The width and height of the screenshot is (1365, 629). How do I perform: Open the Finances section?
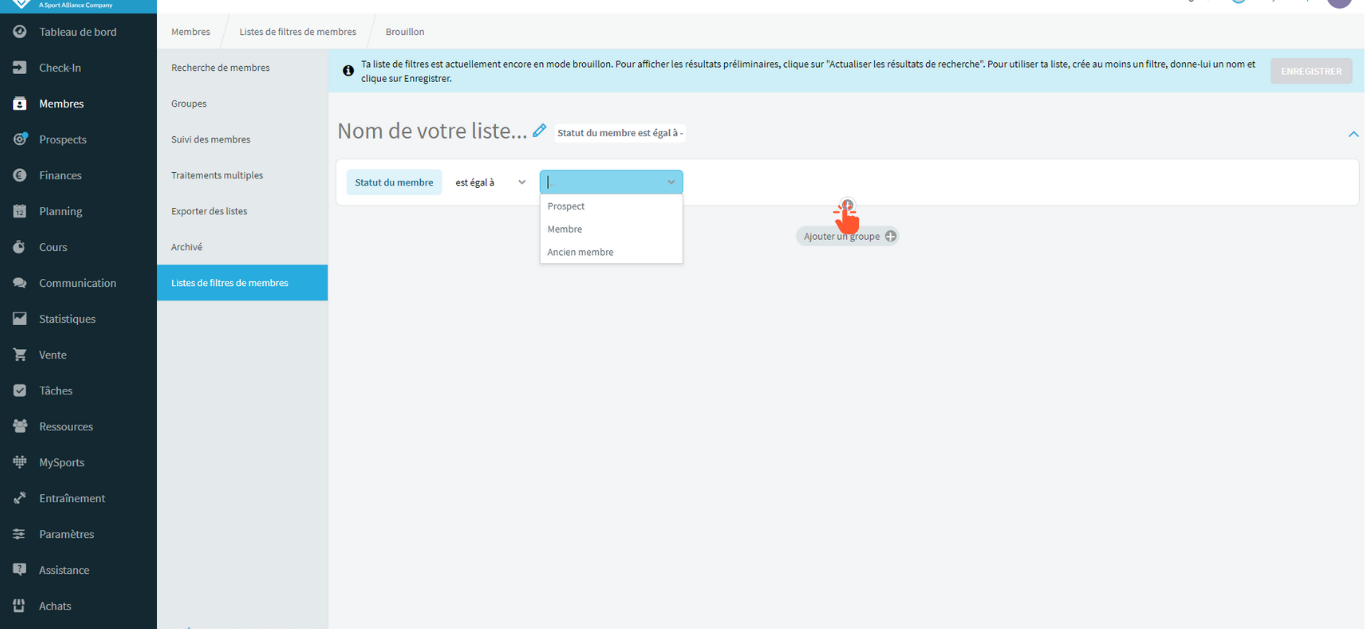(x=78, y=176)
